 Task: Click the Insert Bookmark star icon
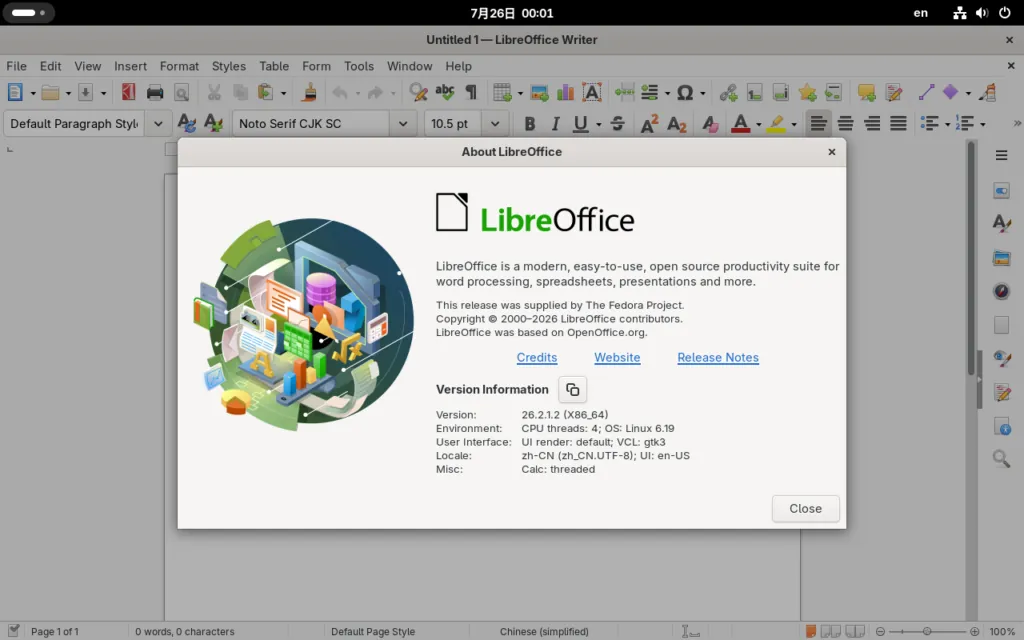(x=807, y=92)
